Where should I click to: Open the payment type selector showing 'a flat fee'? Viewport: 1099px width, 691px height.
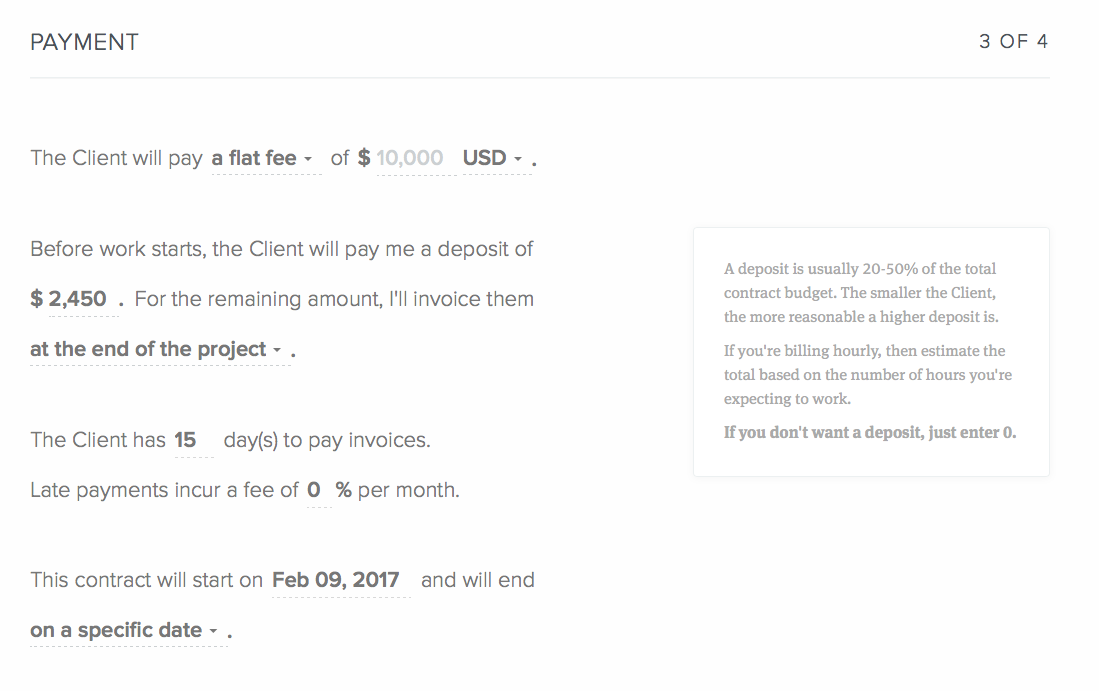point(264,158)
